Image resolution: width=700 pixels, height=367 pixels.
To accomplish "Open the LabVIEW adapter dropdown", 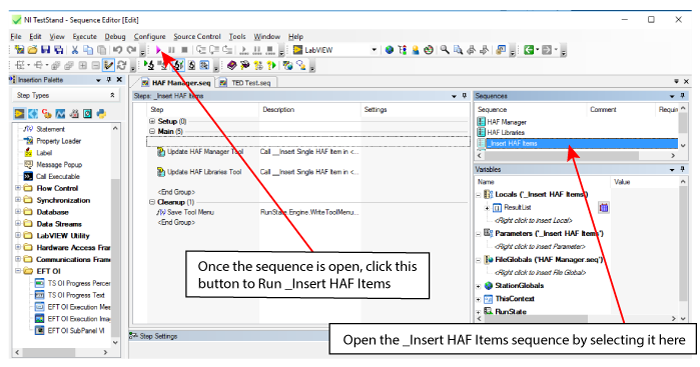I will 374,50.
